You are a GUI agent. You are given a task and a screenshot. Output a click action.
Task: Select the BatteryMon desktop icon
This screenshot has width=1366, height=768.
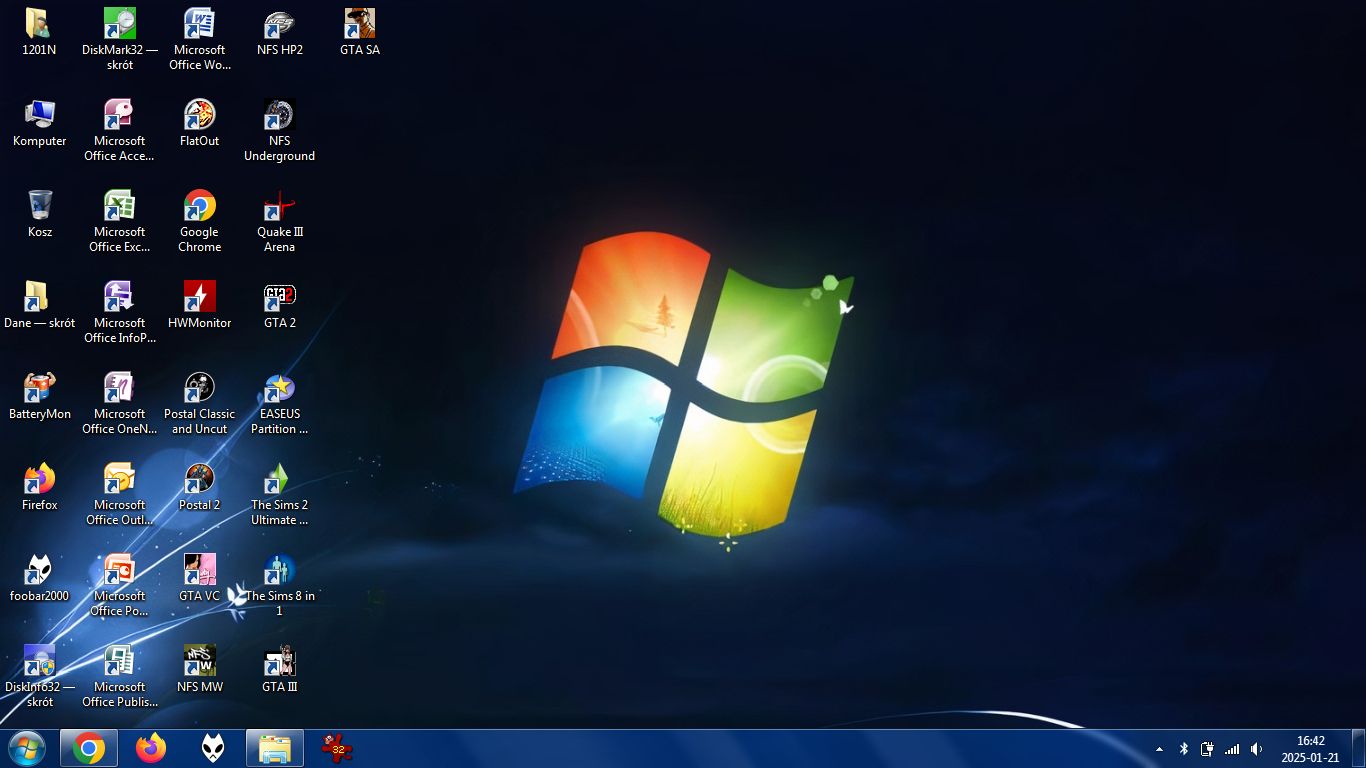[40, 389]
